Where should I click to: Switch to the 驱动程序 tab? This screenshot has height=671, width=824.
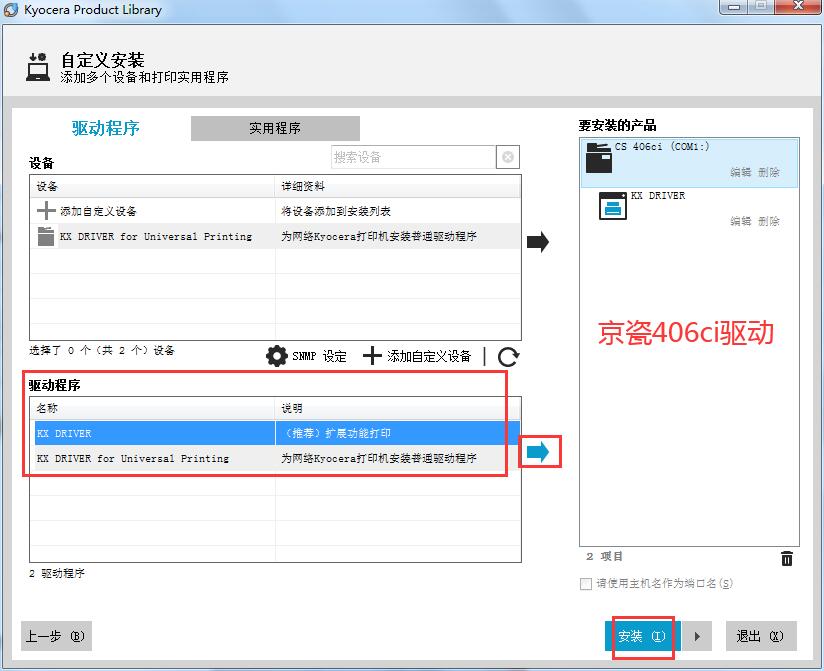[105, 128]
